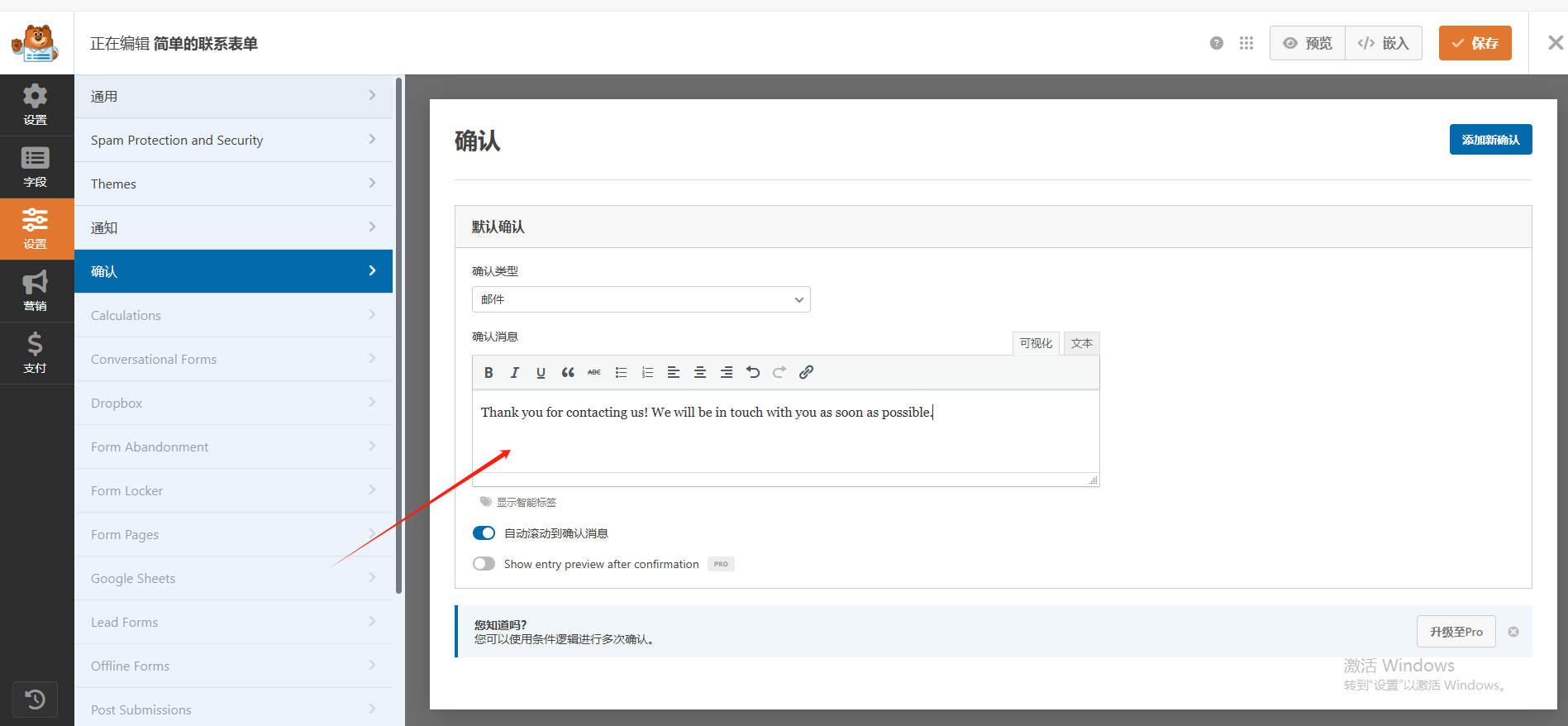Click the Bold formatting icon
This screenshot has width=1568, height=726.
point(489,373)
